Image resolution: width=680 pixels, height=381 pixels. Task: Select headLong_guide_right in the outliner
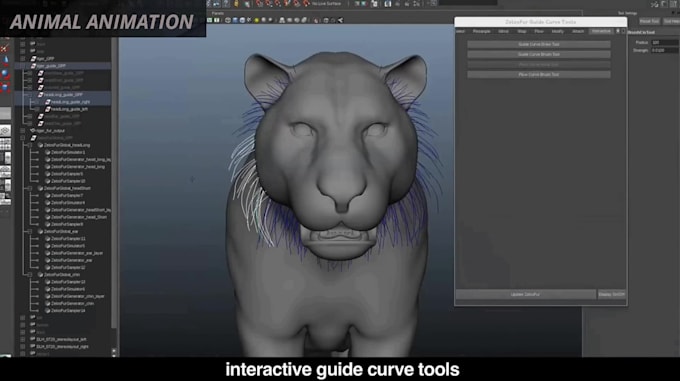coord(70,102)
